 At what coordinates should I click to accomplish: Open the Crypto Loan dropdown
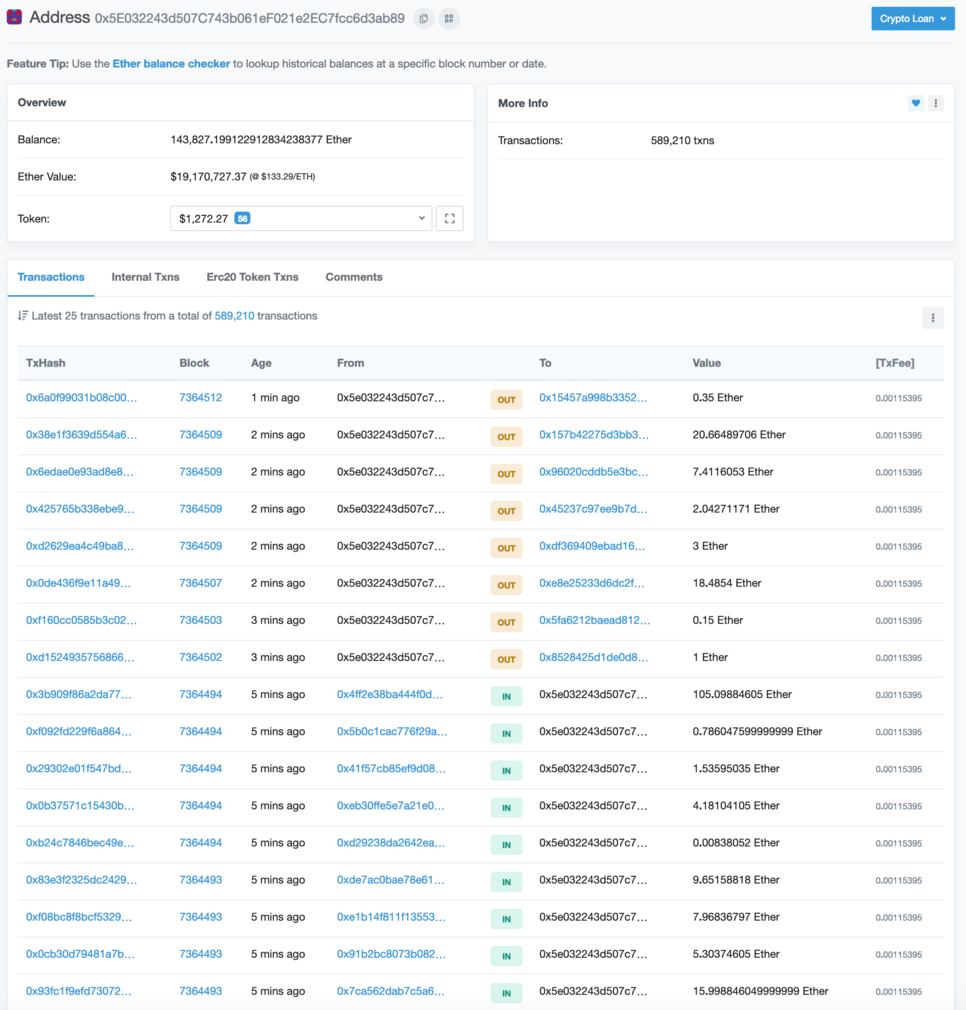pos(913,19)
